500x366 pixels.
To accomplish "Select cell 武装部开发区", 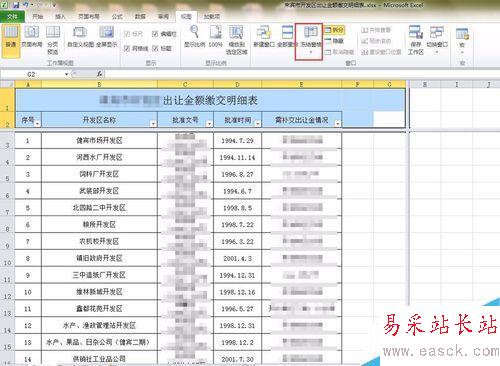I will 99,191.
